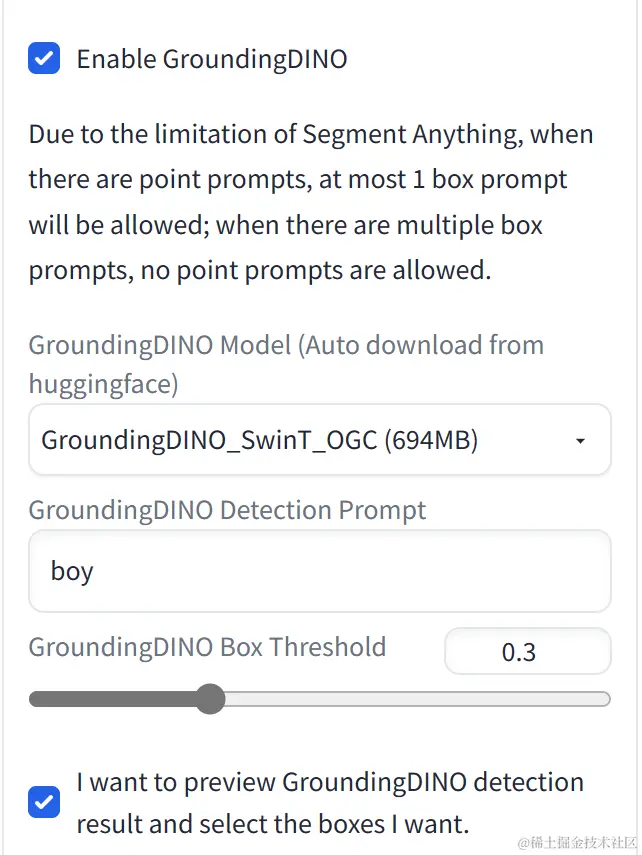This screenshot has width=642, height=855.
Task: Click the Segment Anything limitation paragraph
Action: point(310,202)
